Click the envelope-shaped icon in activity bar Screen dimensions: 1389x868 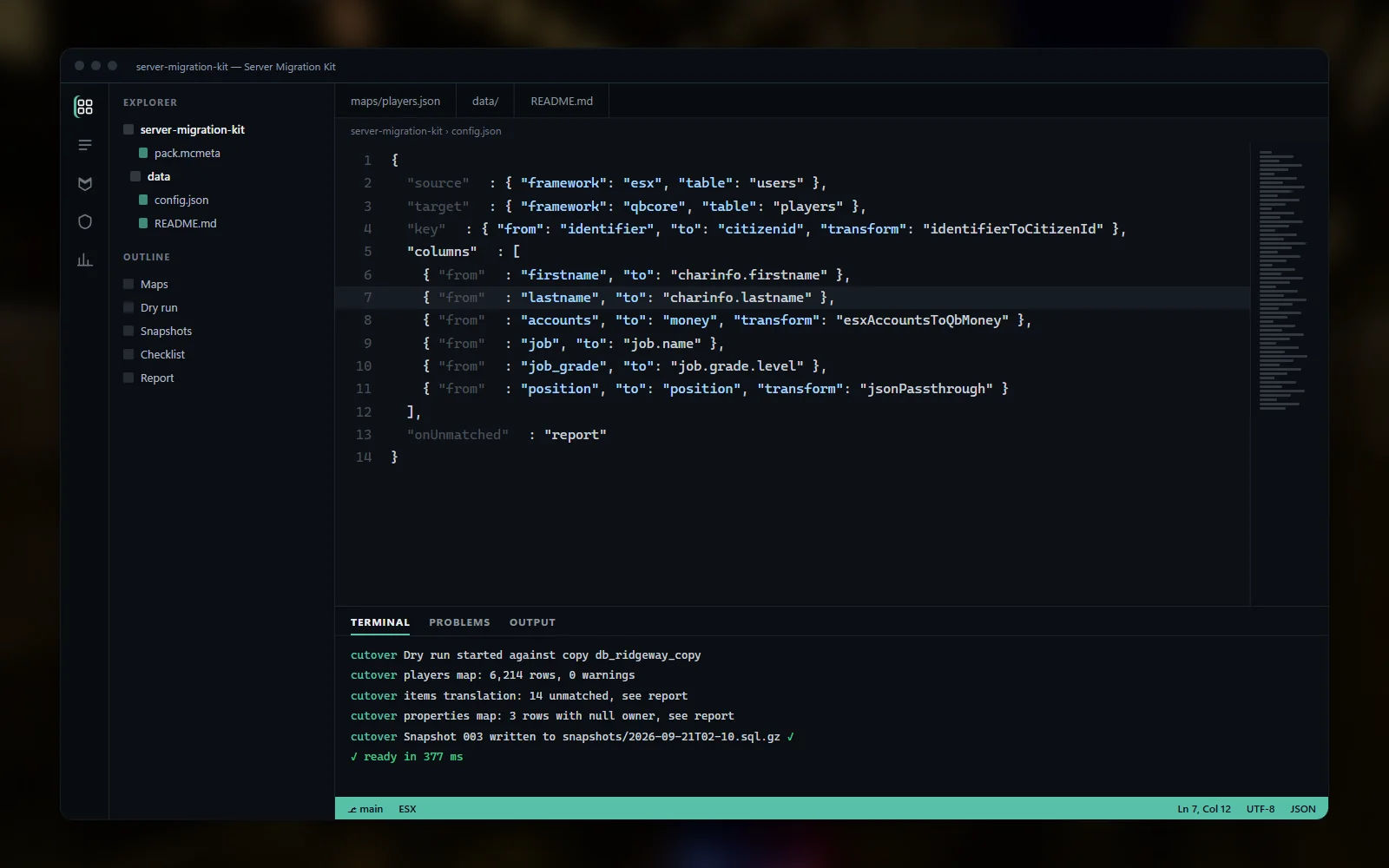84,183
